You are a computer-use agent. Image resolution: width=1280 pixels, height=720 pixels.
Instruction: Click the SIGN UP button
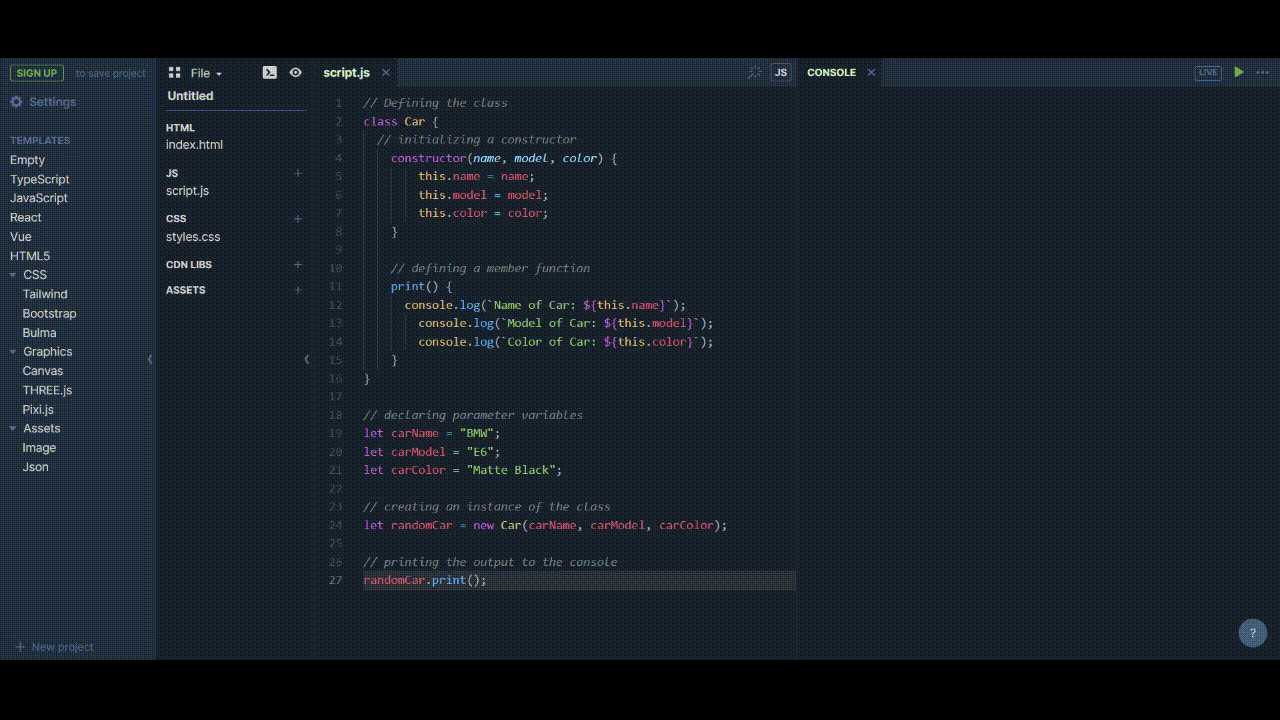point(37,73)
